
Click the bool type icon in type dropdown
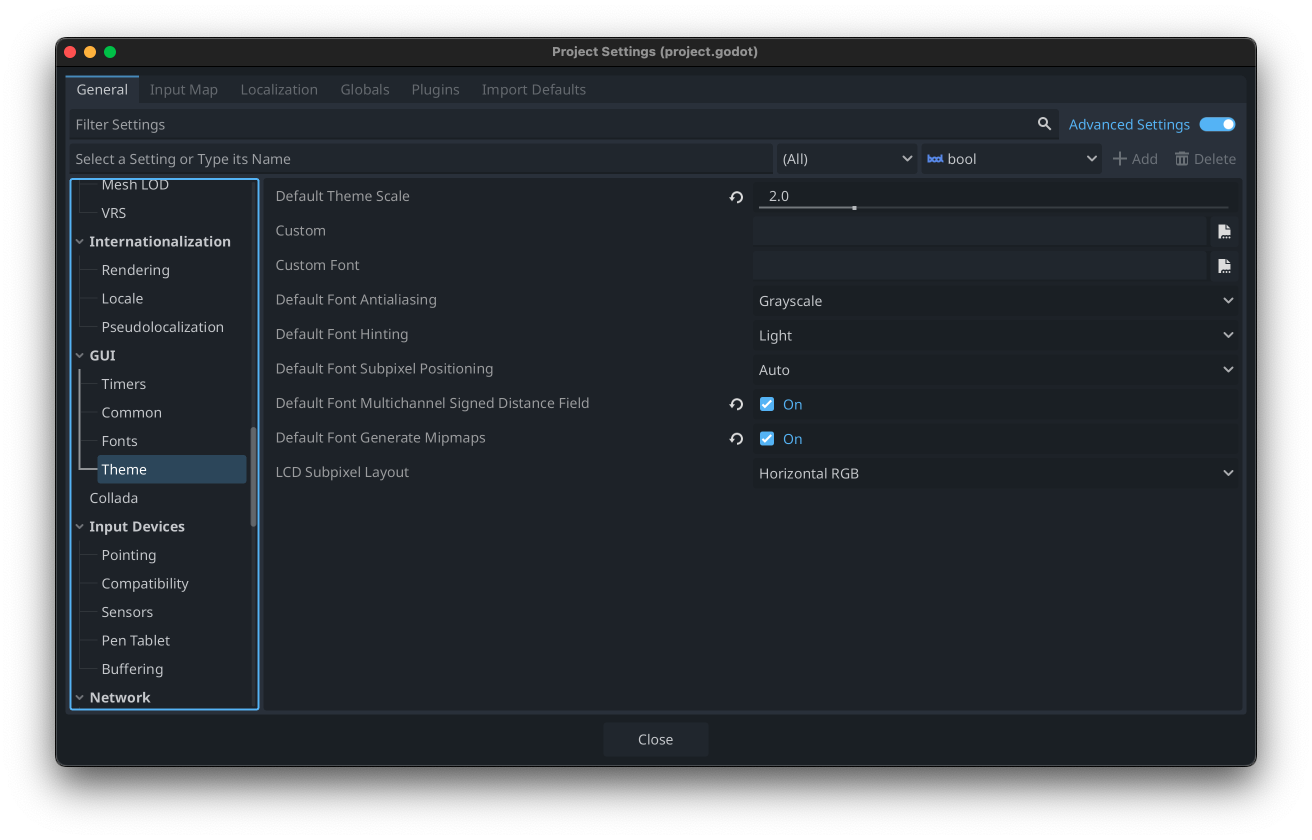point(935,159)
